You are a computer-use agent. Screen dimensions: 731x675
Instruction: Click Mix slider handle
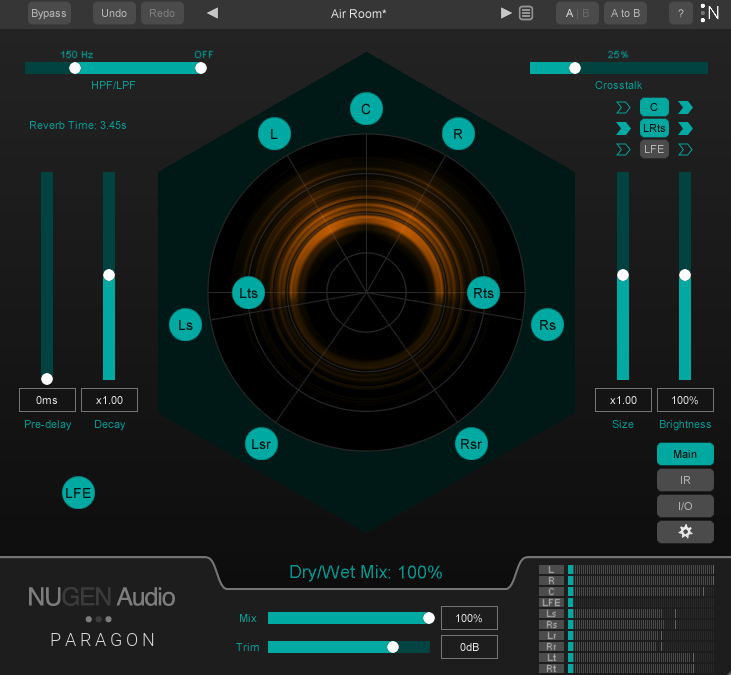click(x=429, y=618)
